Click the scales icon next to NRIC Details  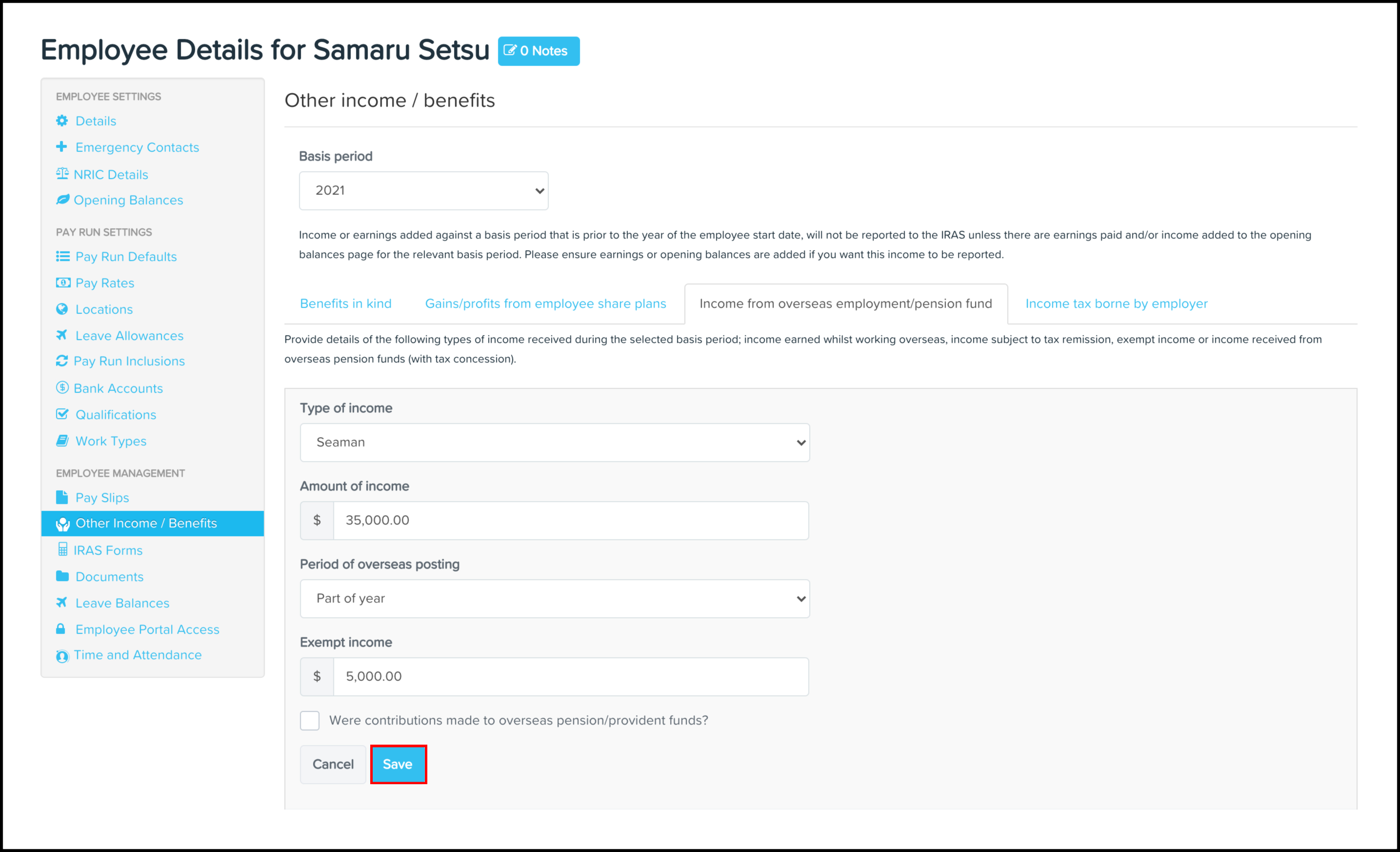[62, 173]
